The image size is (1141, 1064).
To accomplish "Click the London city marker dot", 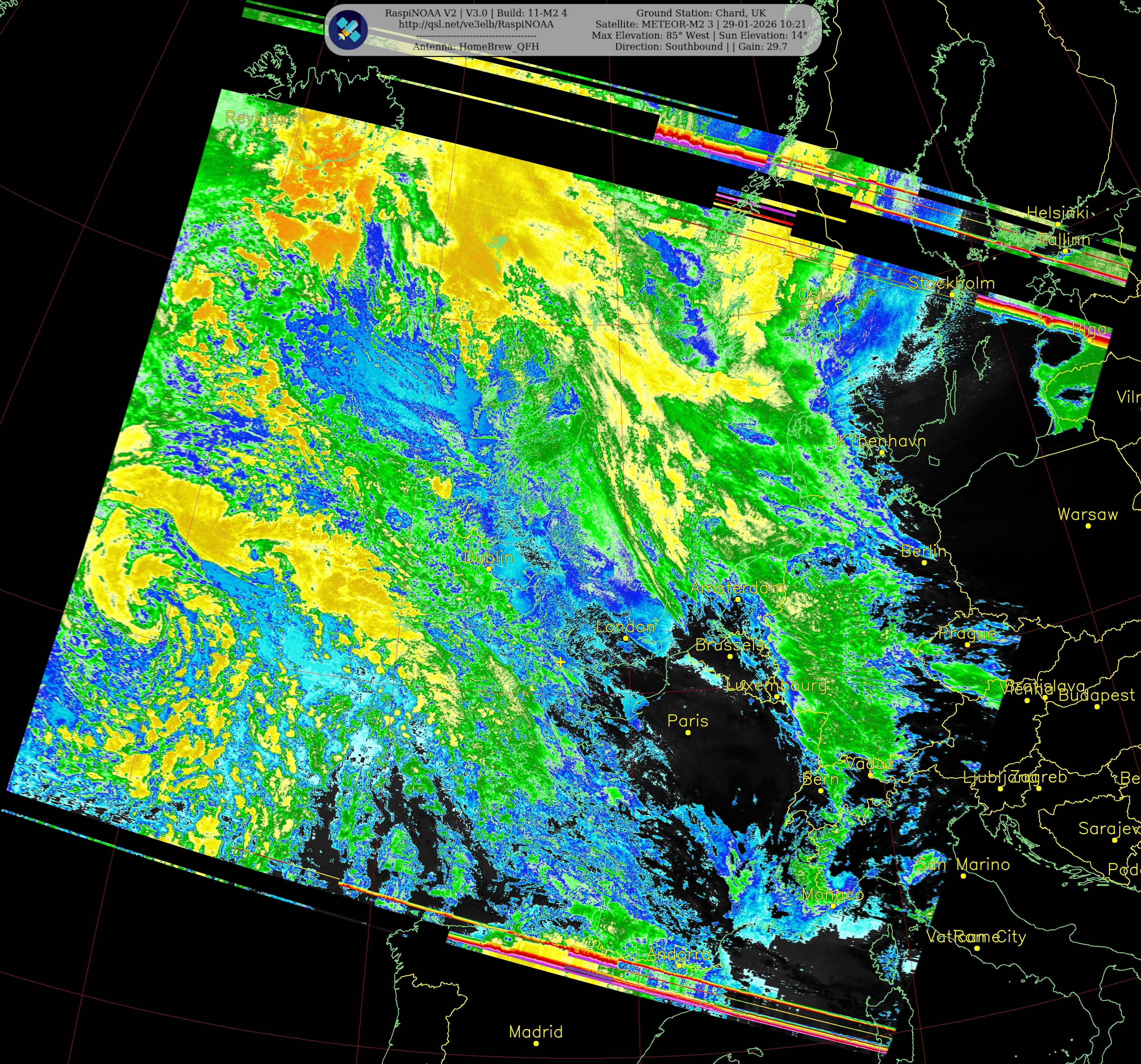I will pyautogui.click(x=626, y=638).
